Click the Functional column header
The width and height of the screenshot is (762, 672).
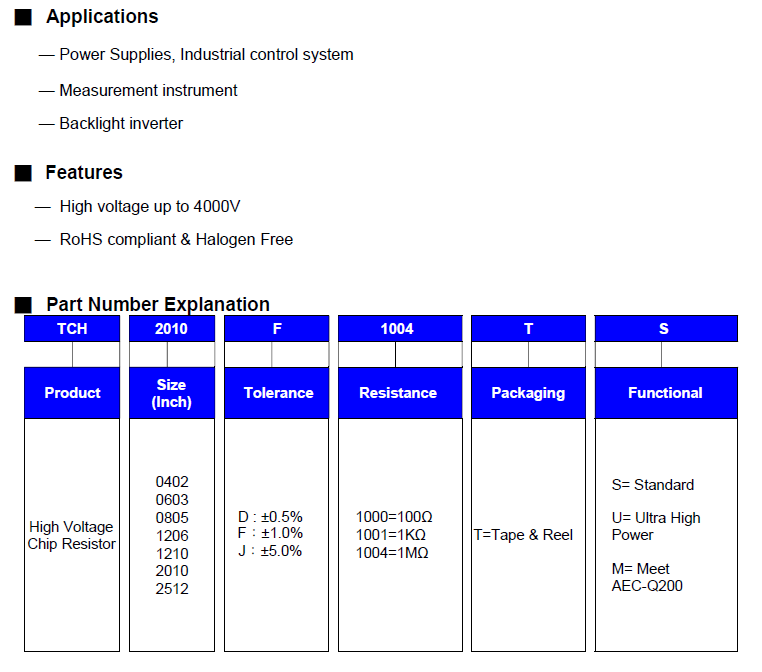coord(665,393)
